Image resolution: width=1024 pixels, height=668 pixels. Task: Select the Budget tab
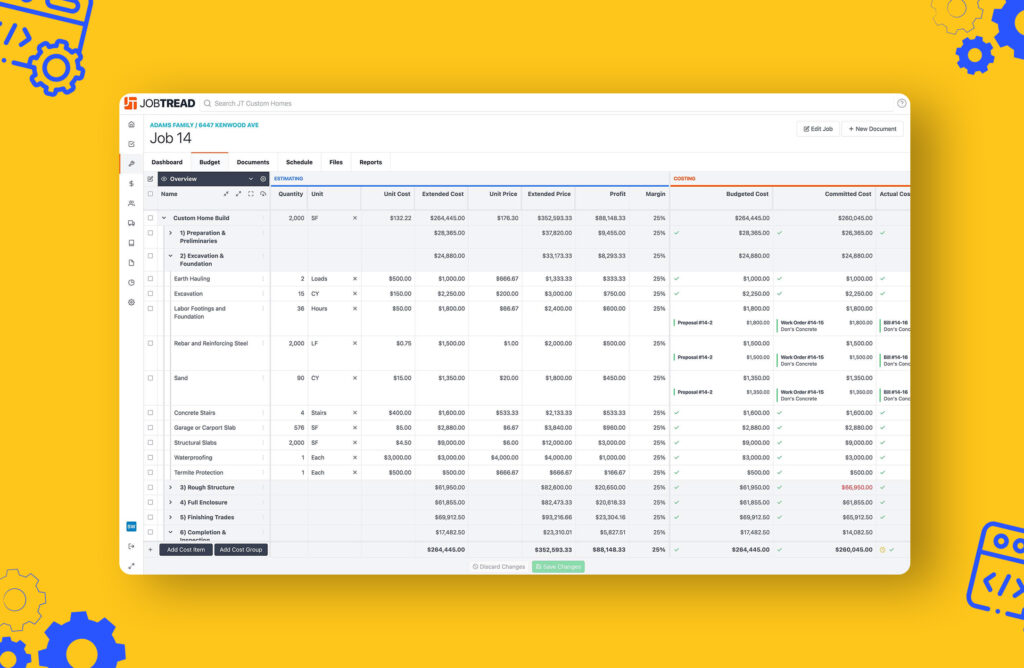[x=210, y=162]
